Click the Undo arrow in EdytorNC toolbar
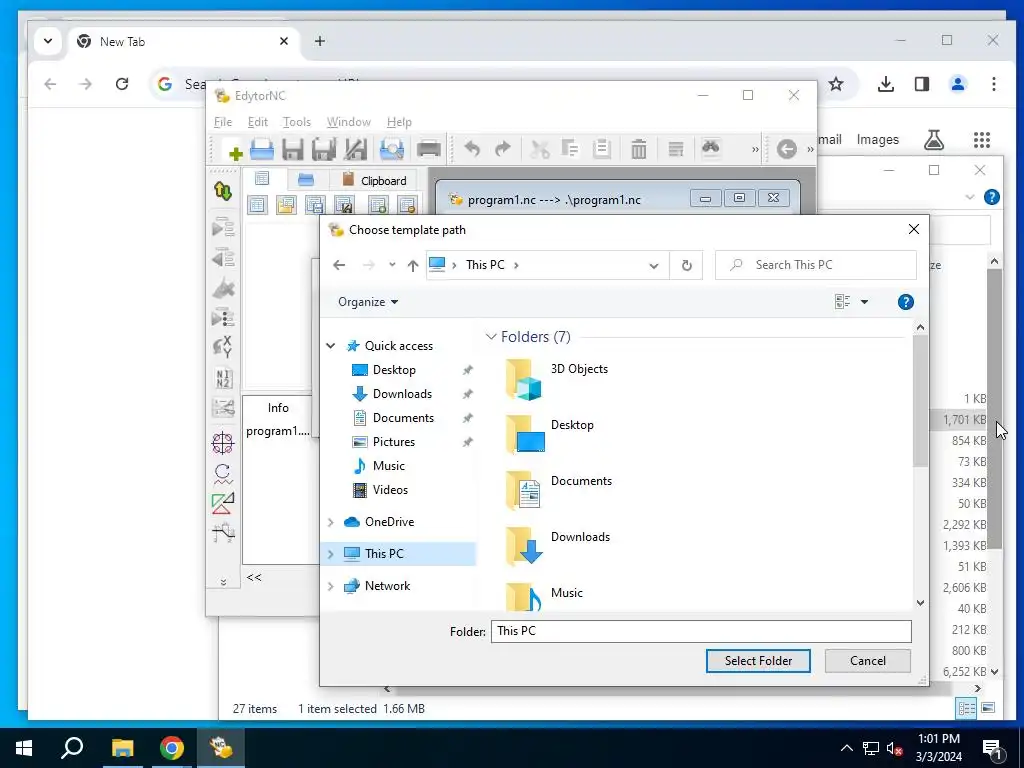Viewport: 1024px width, 768px height. click(472, 150)
